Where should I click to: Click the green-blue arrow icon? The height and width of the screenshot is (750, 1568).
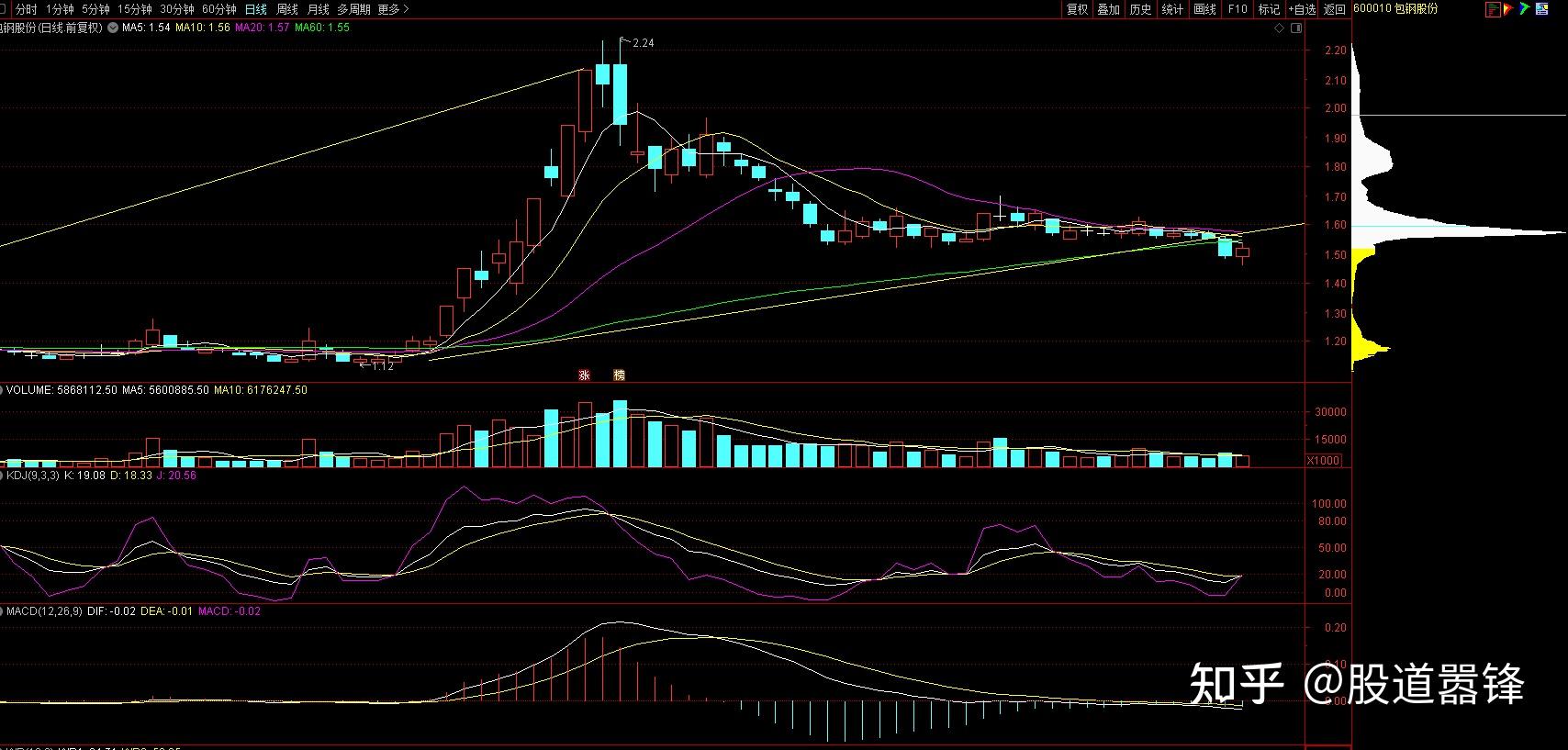pyautogui.click(x=1525, y=9)
